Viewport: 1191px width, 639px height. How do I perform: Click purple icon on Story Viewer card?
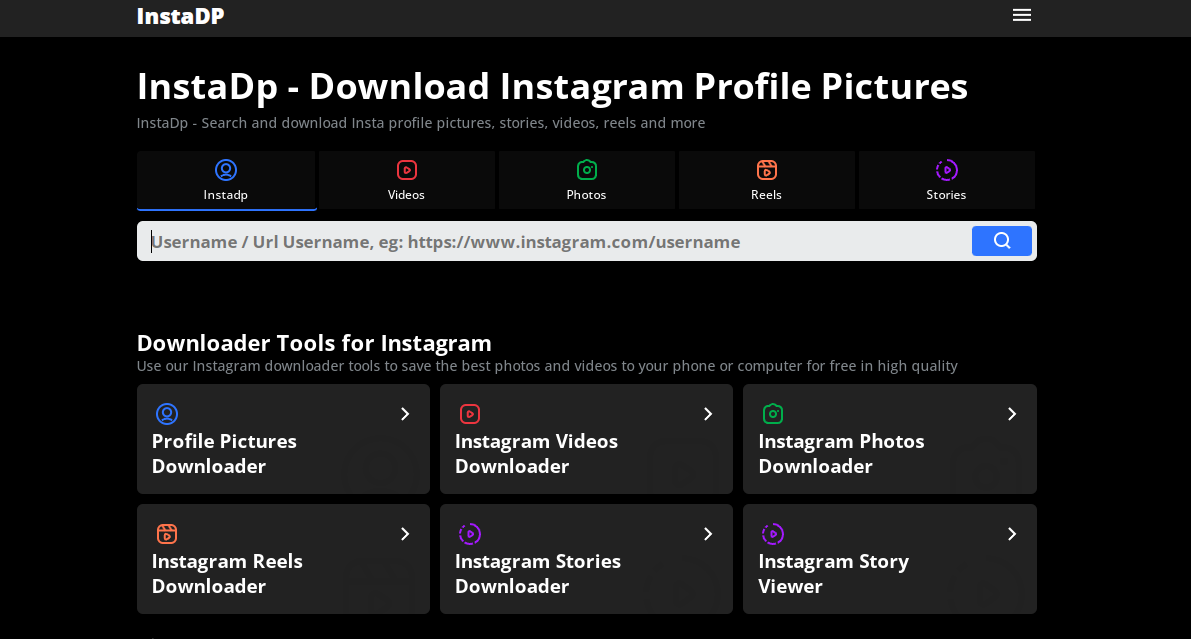point(772,534)
